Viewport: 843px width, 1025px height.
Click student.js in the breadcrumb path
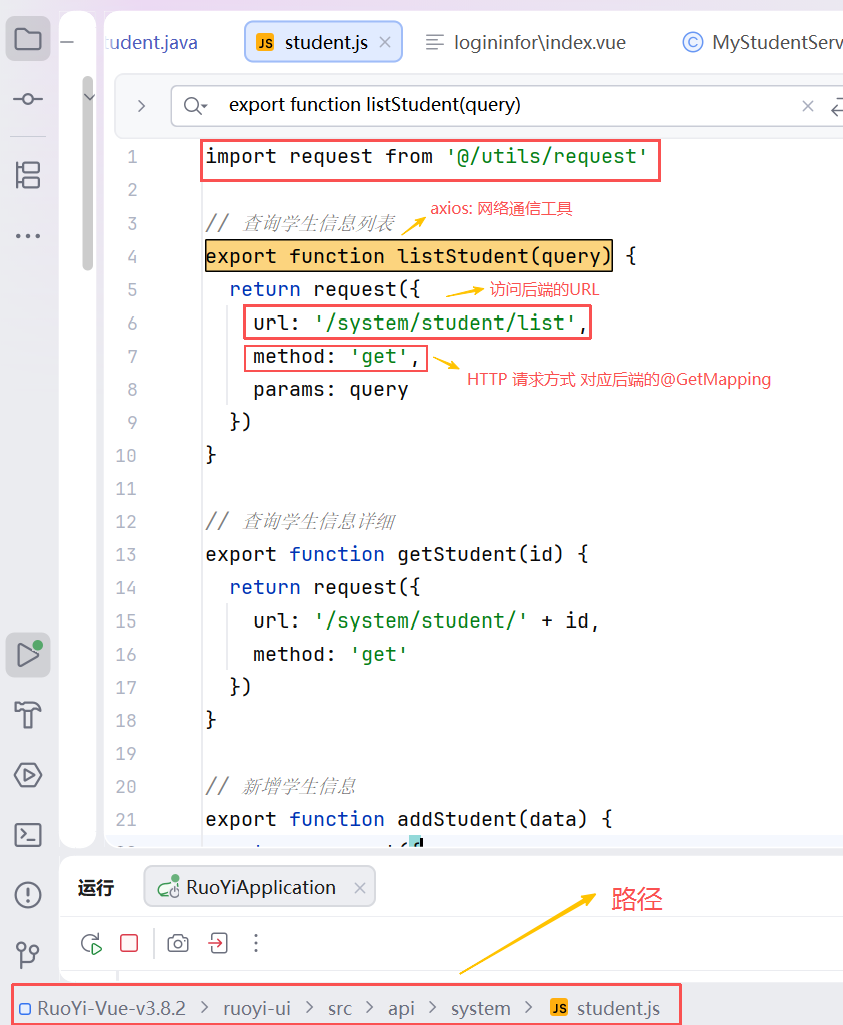click(605, 1008)
